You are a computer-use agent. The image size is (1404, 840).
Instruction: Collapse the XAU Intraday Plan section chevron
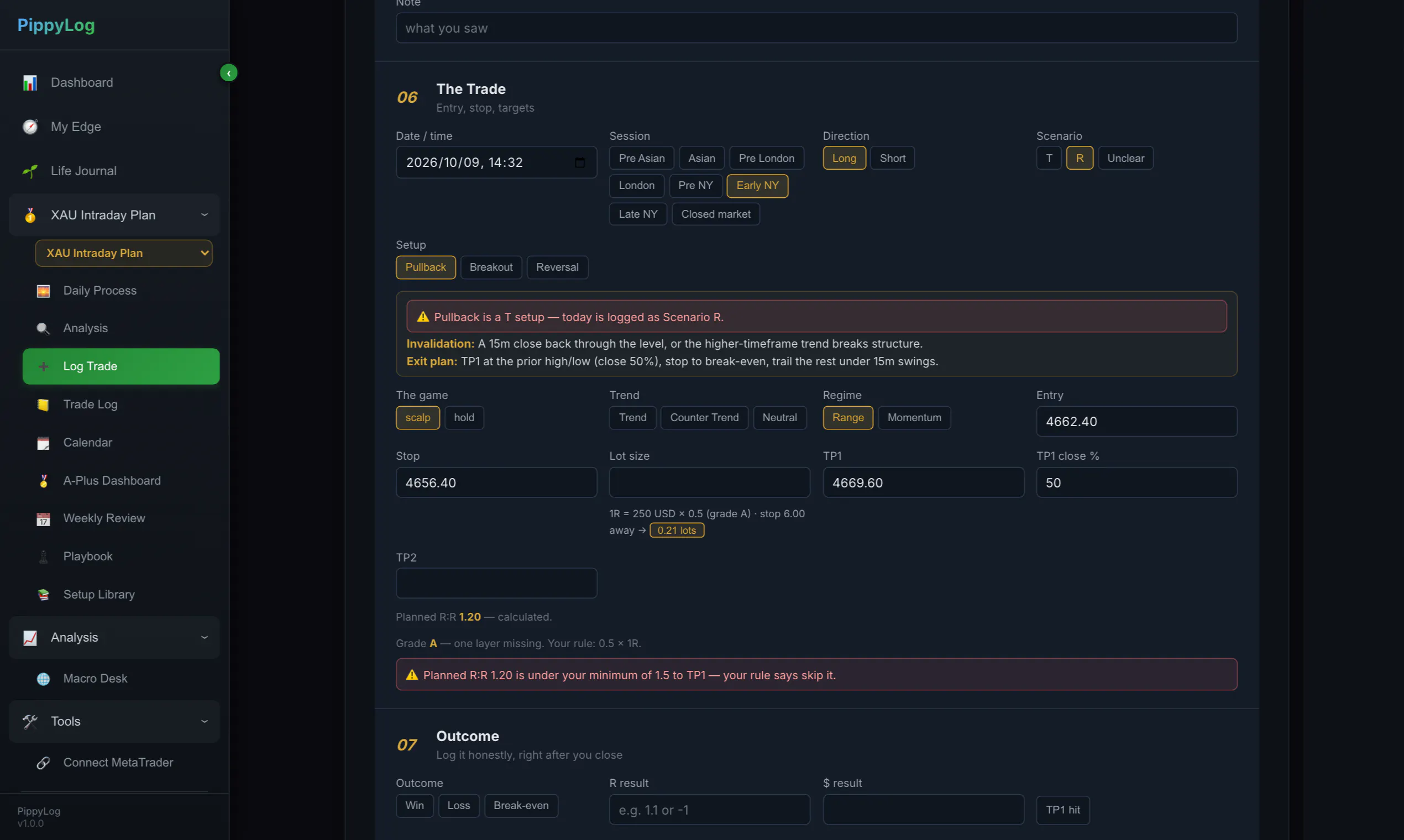point(205,215)
